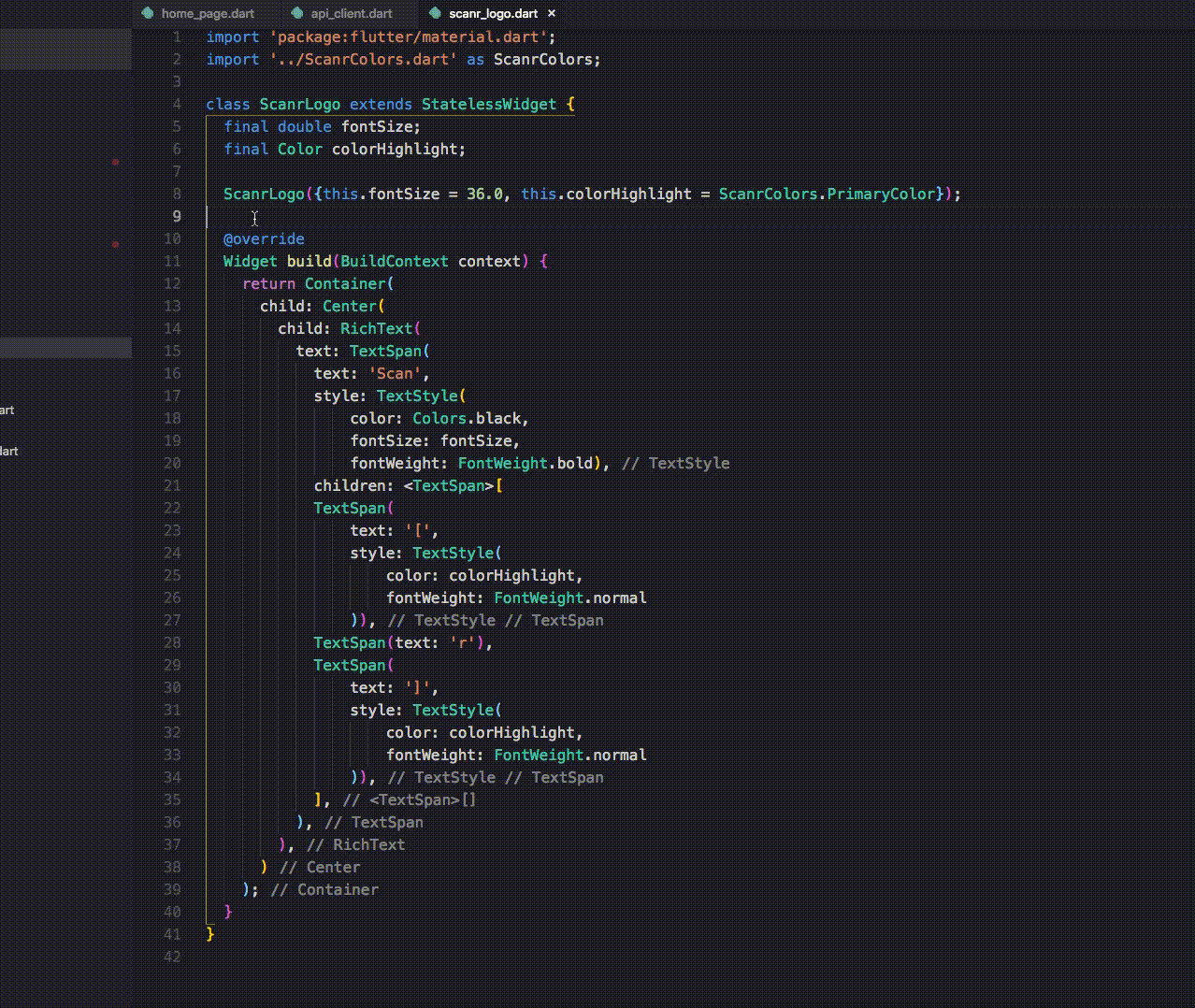This screenshot has width=1195, height=1008.
Task: Click the 'children:' property on line 21
Action: 354,485
